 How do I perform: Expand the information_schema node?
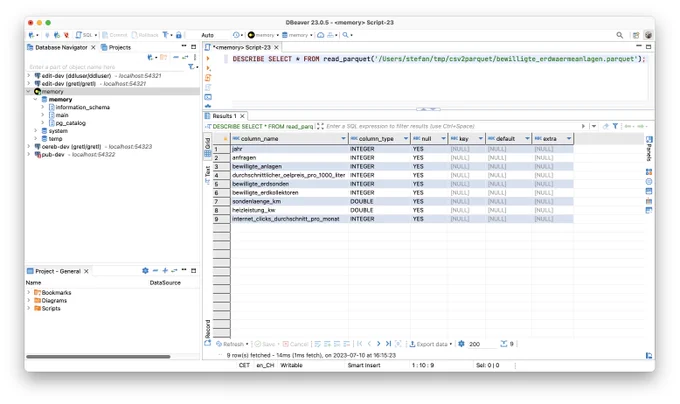[x=42, y=107]
